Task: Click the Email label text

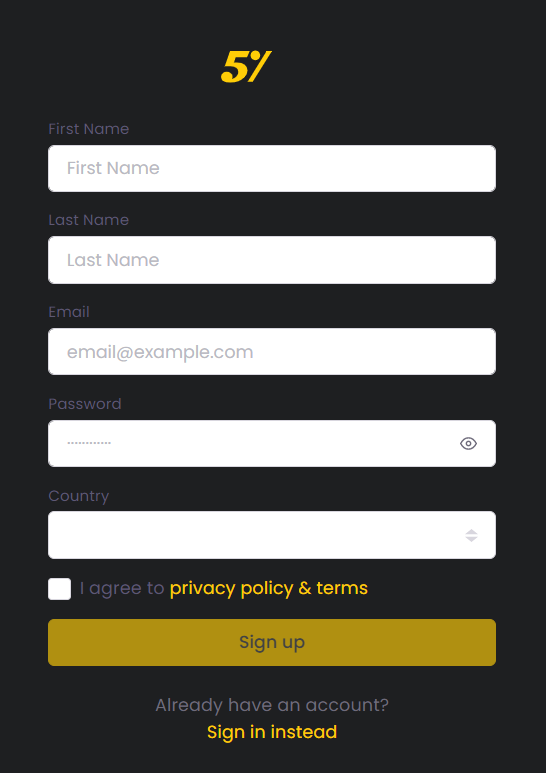Action: point(69,312)
